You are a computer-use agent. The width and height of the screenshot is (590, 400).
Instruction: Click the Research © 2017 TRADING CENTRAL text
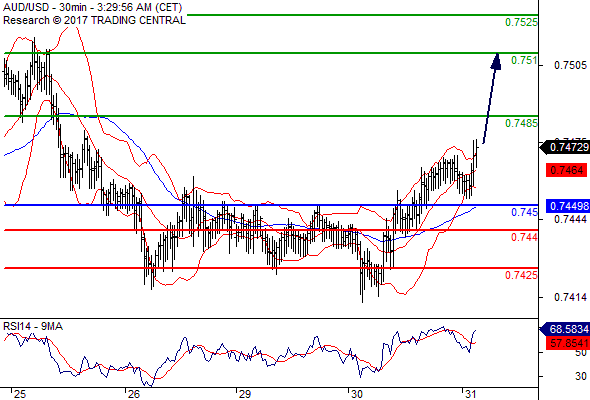coord(94,20)
